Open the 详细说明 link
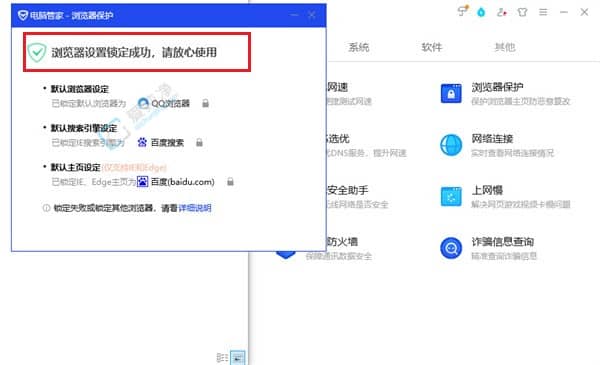 click(x=195, y=208)
